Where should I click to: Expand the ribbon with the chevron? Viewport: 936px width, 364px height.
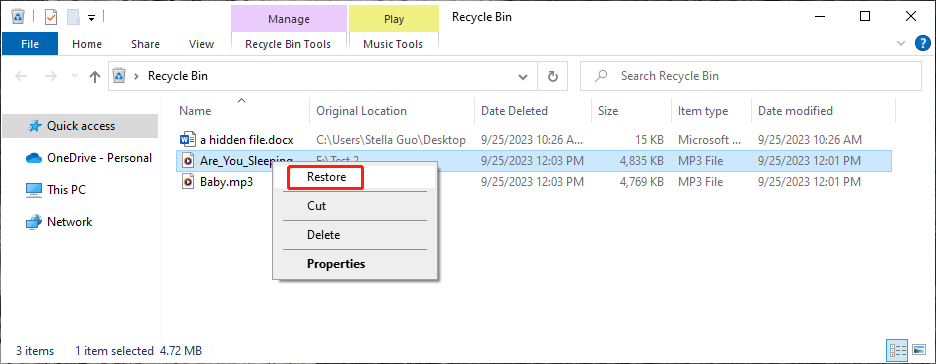901,43
